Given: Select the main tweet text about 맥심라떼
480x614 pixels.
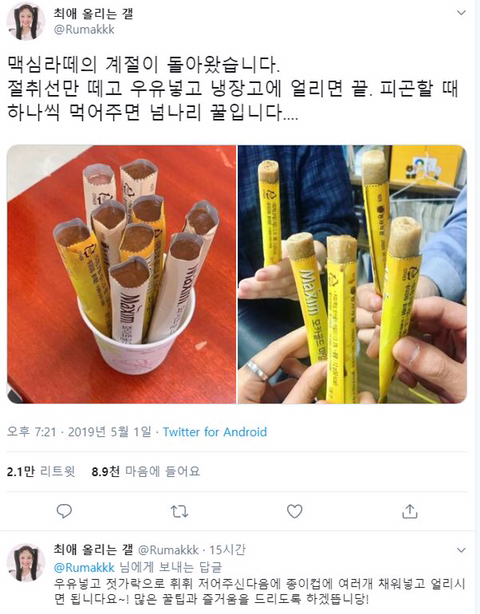Looking at the screenshot, I should coord(233,89).
